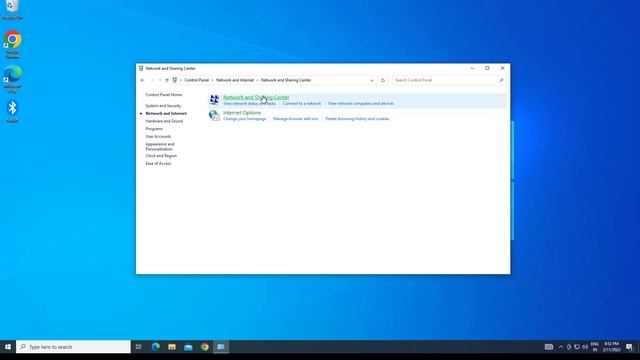Screen dimensions: 640x360
Task: Open the touch keyboard tray icon
Action: click(549, 347)
